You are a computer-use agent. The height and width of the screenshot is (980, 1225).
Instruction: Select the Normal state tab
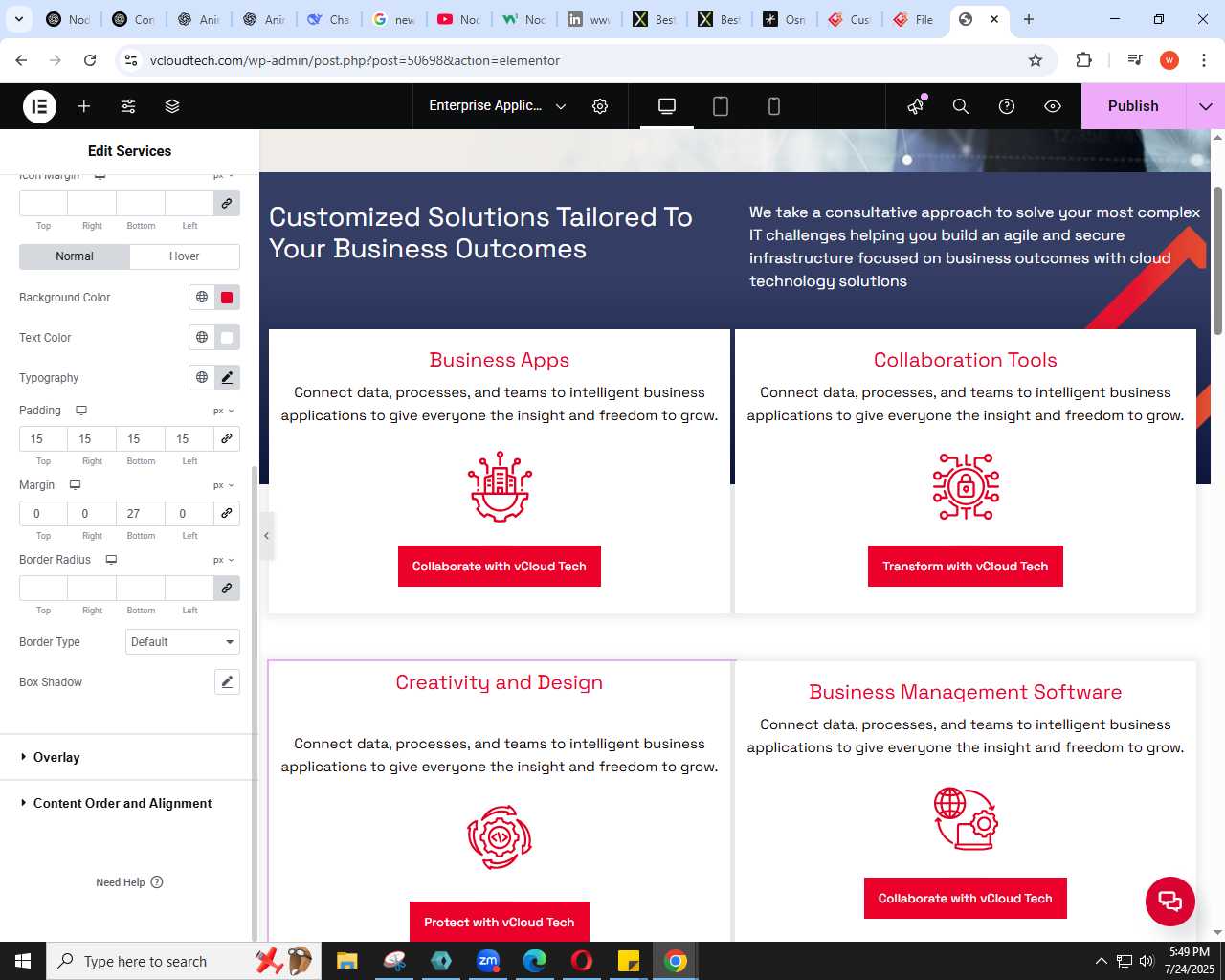[75, 256]
